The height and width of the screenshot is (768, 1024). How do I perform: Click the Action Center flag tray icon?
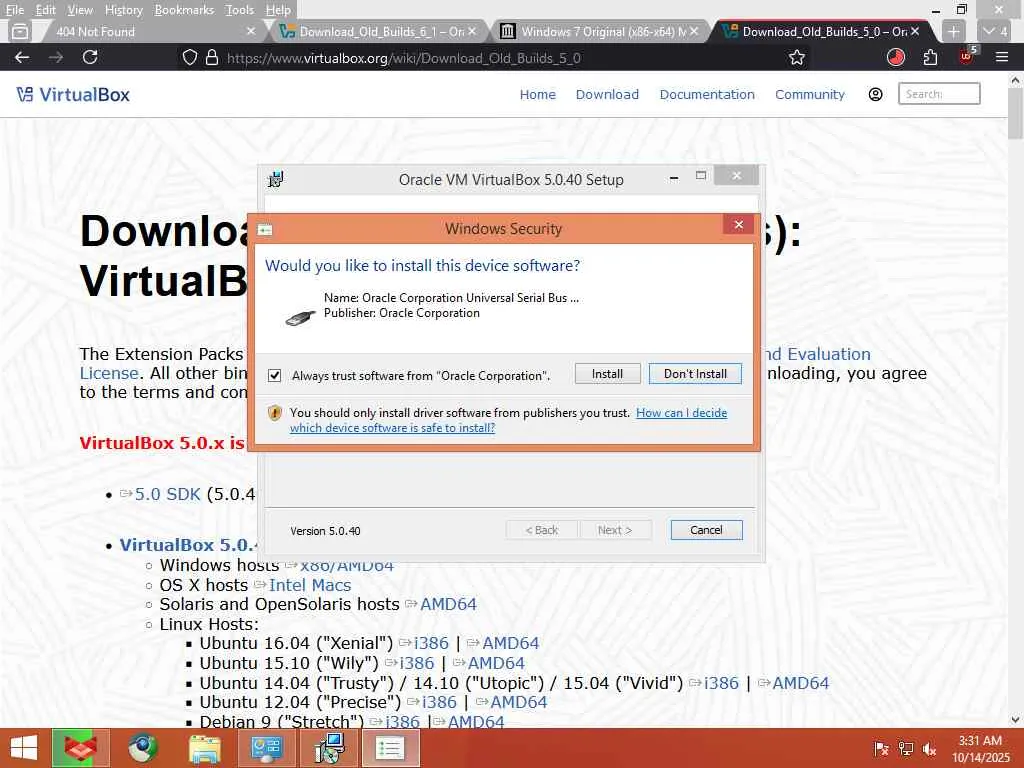click(881, 749)
